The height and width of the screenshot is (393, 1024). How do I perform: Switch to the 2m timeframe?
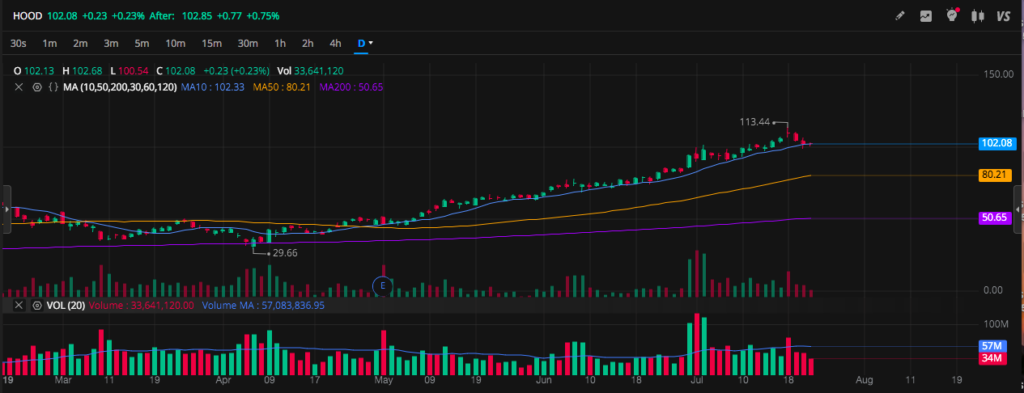pos(80,43)
